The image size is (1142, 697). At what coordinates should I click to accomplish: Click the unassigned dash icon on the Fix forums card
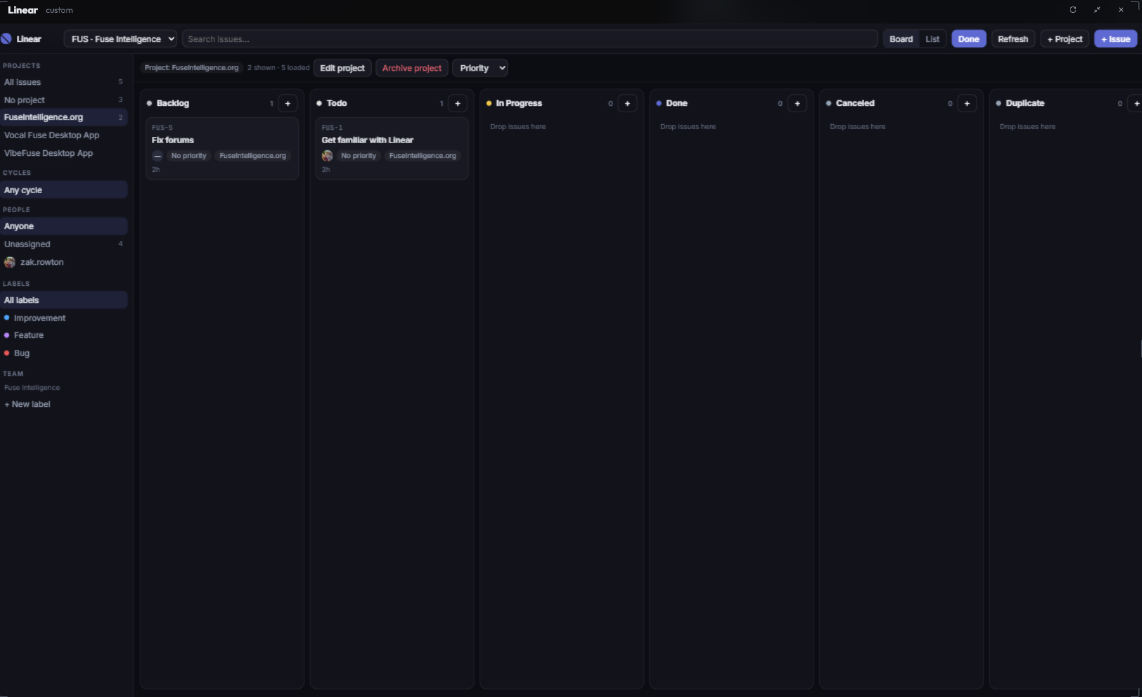pos(157,156)
